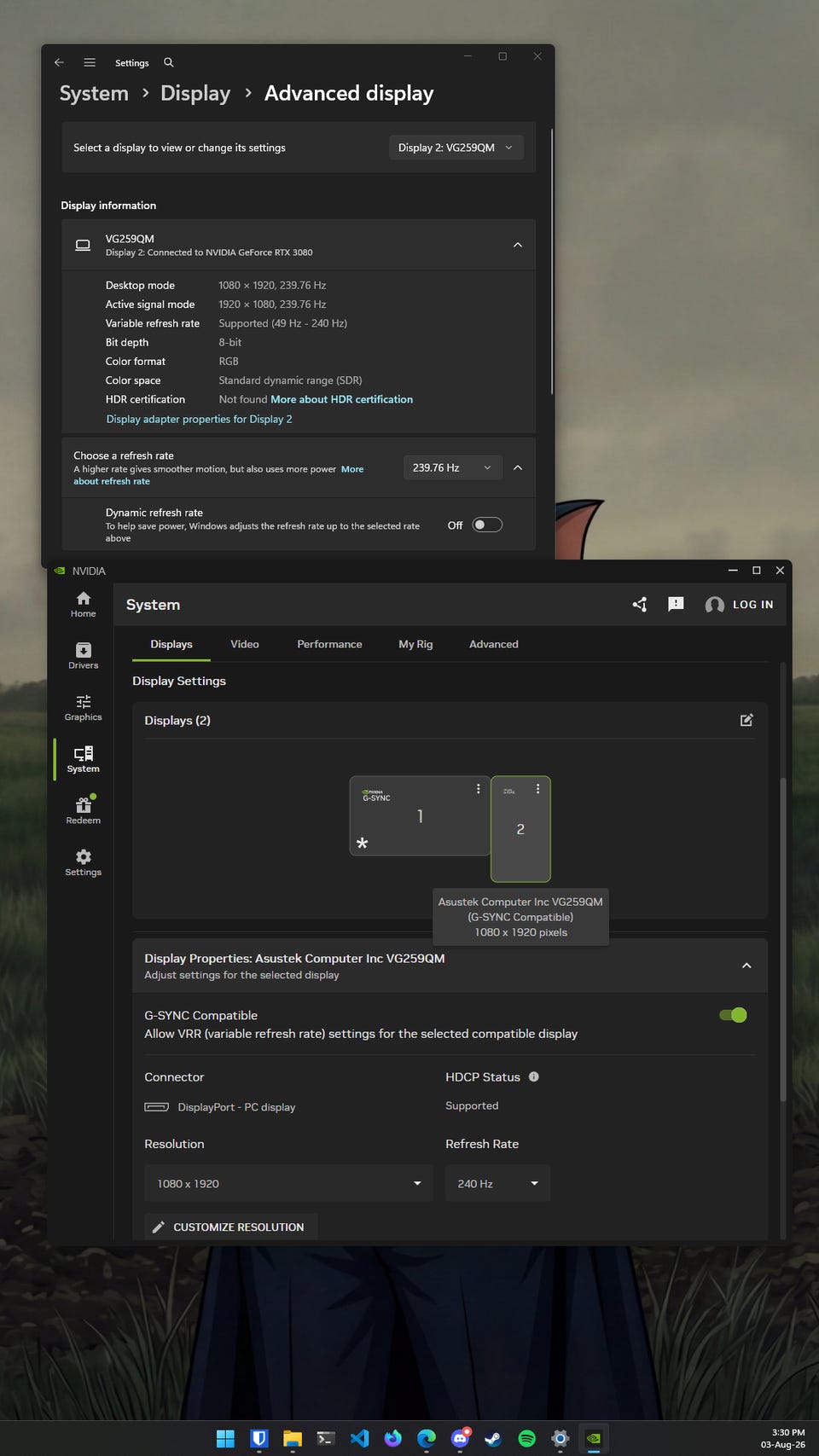Switch to the Displays tab
The image size is (819, 1456).
pyautogui.click(x=171, y=644)
